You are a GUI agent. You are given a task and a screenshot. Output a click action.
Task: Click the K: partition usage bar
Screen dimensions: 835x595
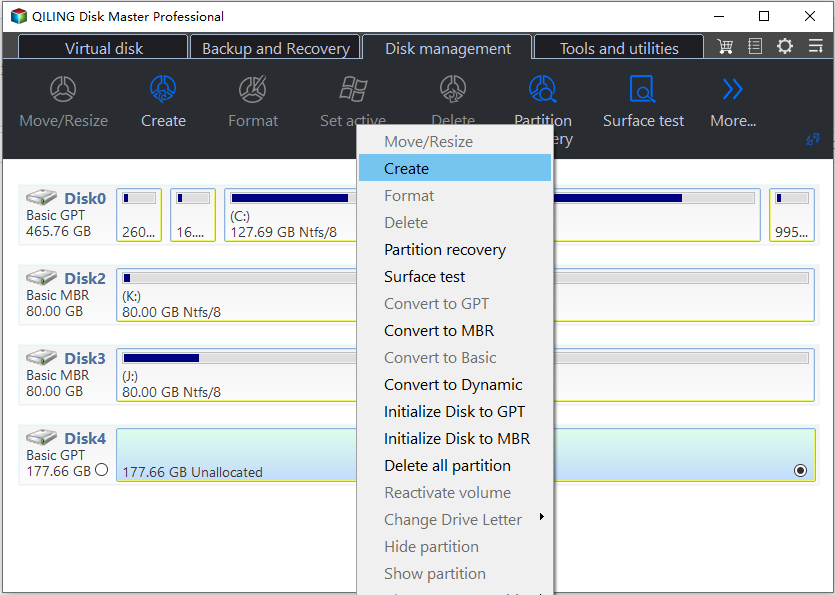tap(240, 278)
